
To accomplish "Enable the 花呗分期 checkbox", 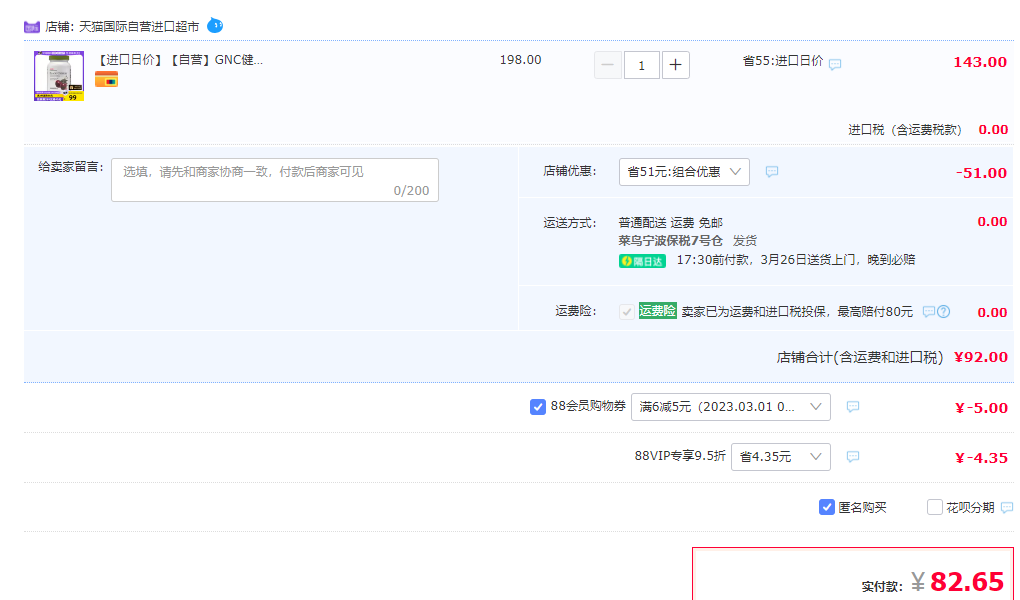I will pos(934,507).
